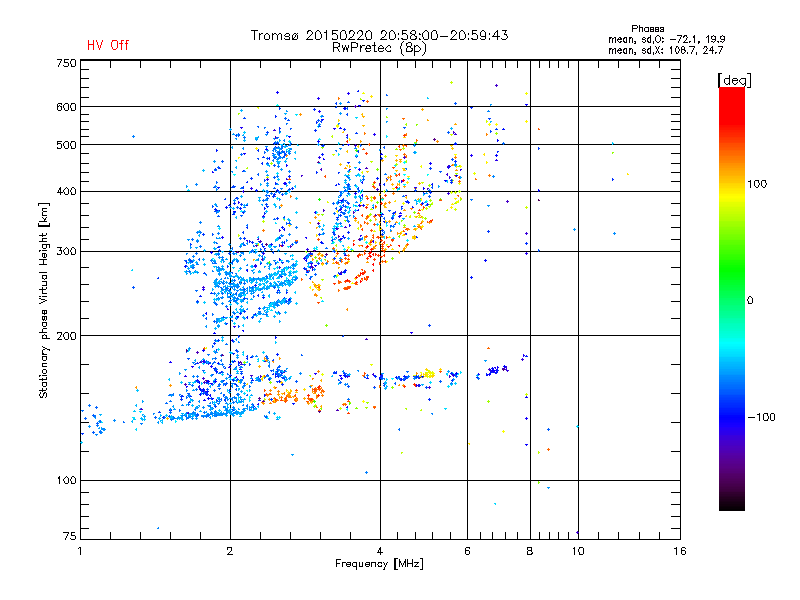Image resolution: width=800 pixels, height=600 pixels.
Task: Click the y-axis tick label '75'
Action: pos(70,536)
